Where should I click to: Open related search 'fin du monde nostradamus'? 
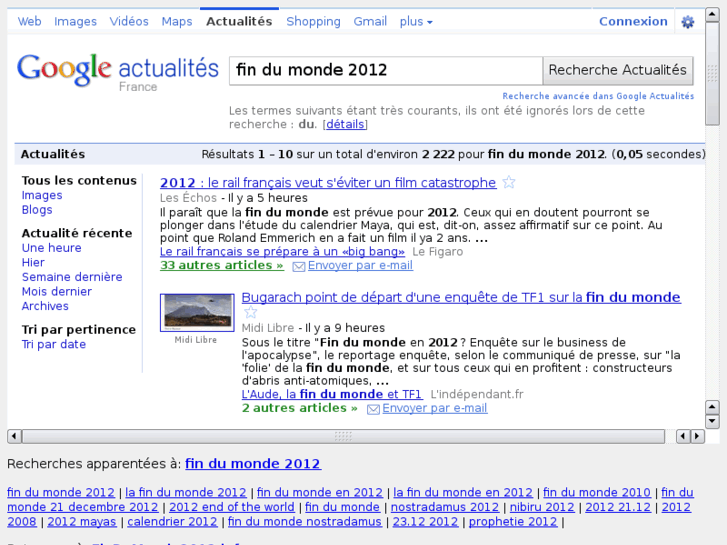pos(305,522)
